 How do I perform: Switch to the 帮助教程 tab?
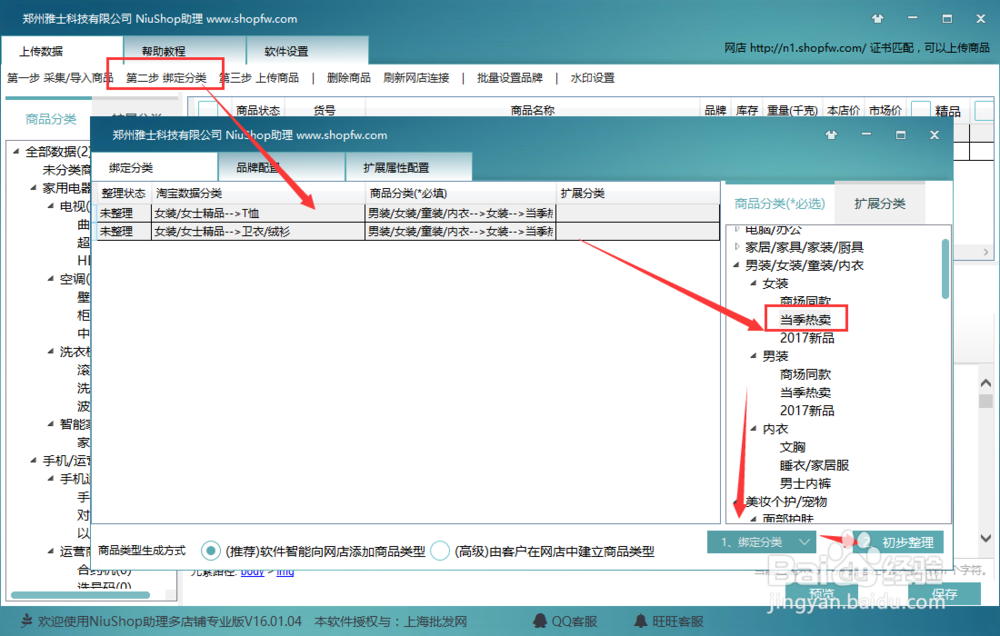[x=185, y=50]
